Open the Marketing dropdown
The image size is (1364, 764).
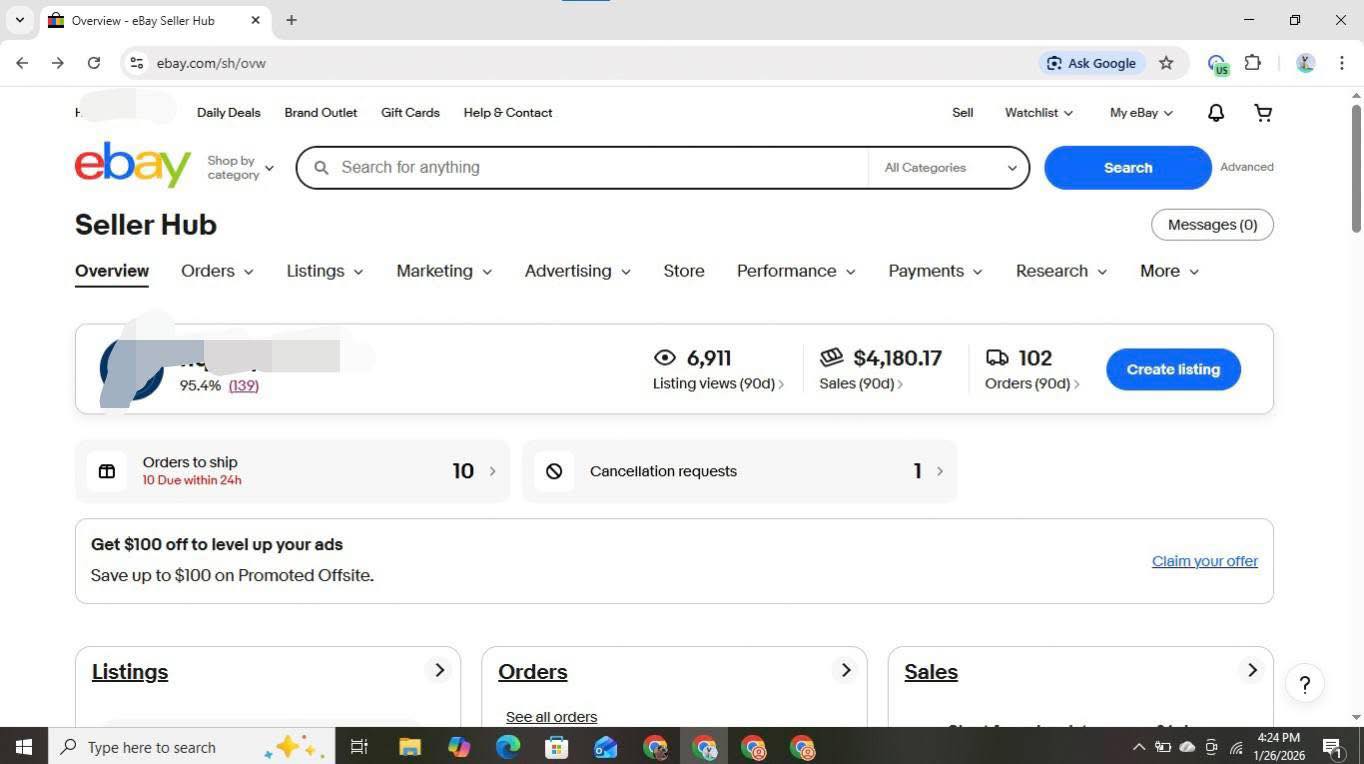click(444, 271)
